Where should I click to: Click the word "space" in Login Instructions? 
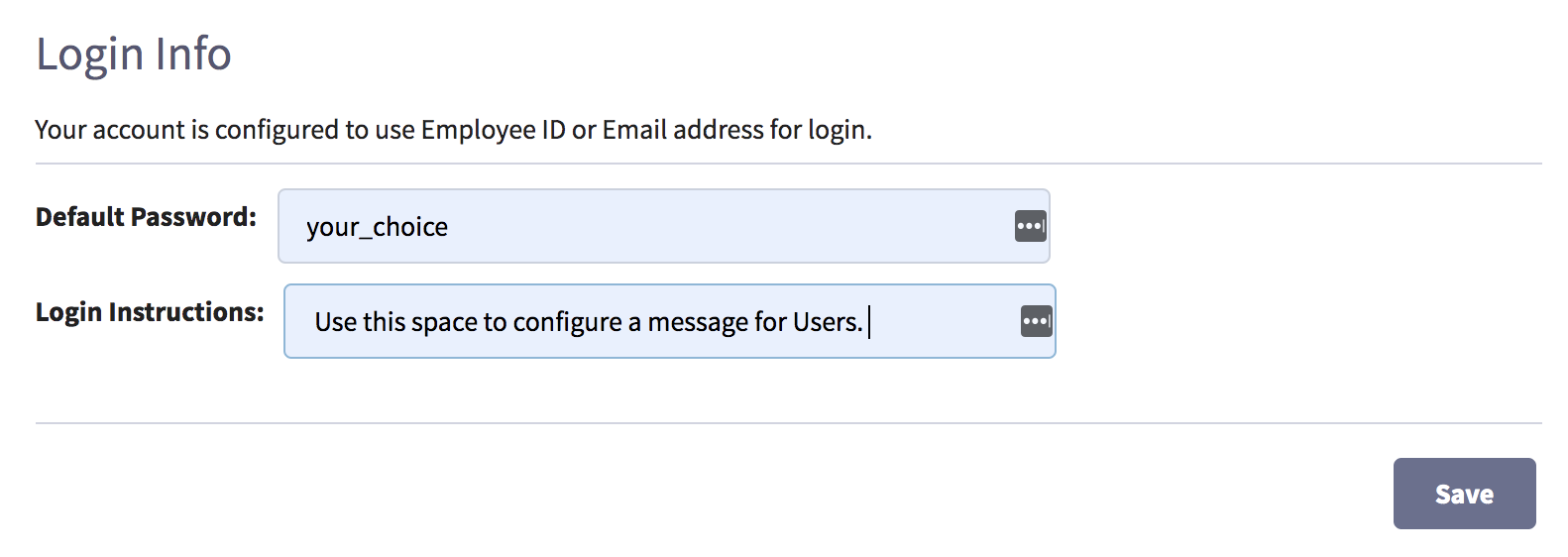click(444, 323)
